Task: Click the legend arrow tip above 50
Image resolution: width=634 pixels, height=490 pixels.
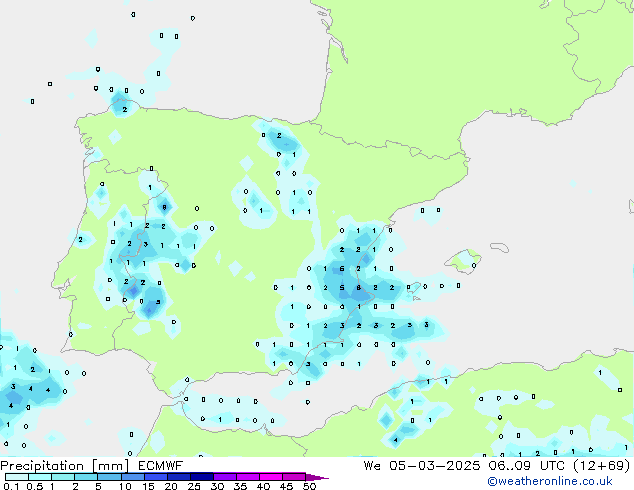Action: click(x=317, y=477)
